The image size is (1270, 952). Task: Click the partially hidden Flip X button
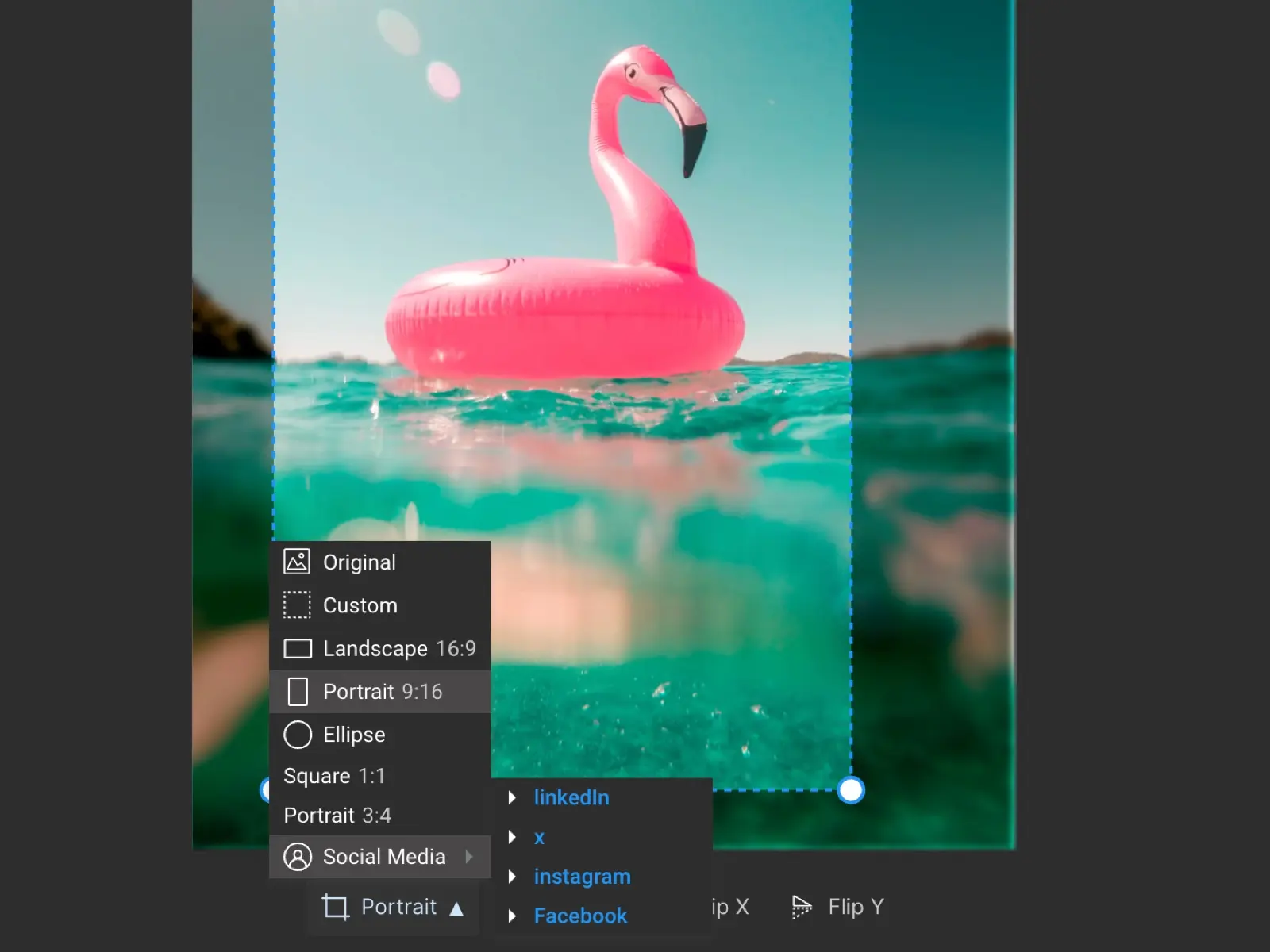coord(730,907)
